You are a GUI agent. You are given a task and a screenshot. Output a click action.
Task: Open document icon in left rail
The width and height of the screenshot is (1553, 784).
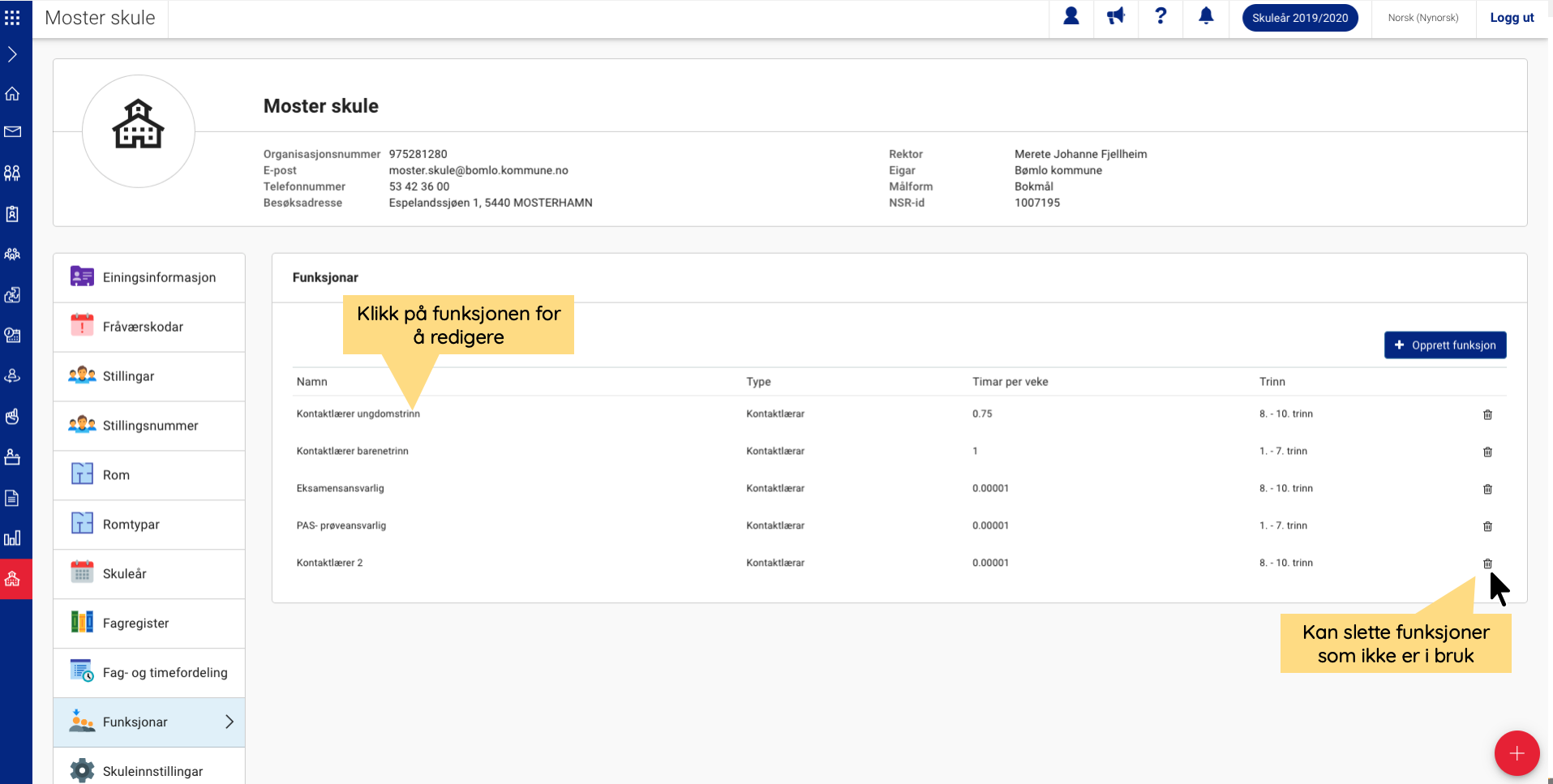click(12, 498)
